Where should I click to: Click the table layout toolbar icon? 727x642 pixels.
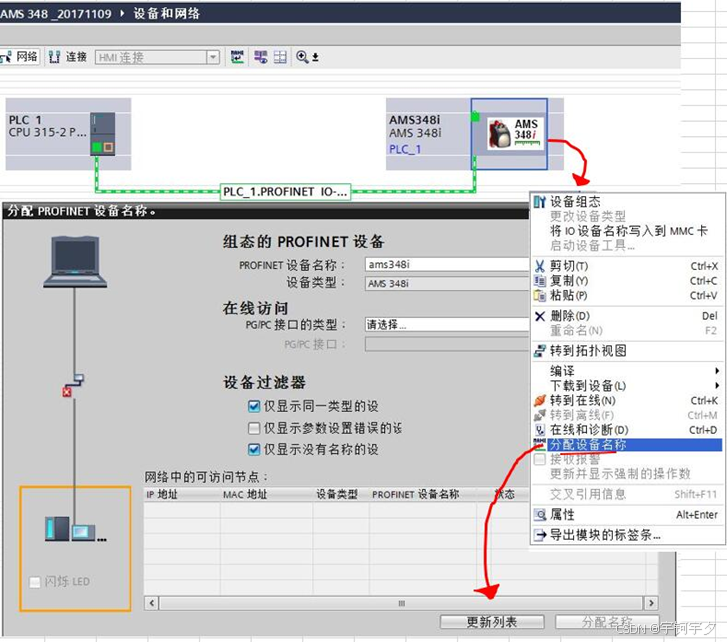(x=280, y=57)
